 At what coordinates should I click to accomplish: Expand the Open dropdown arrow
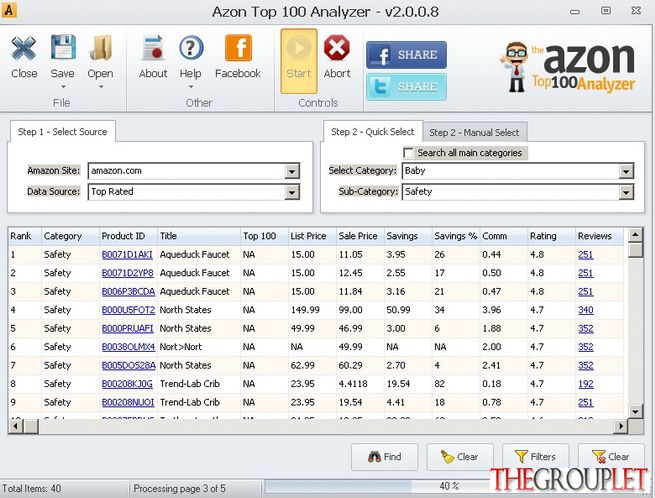101,87
